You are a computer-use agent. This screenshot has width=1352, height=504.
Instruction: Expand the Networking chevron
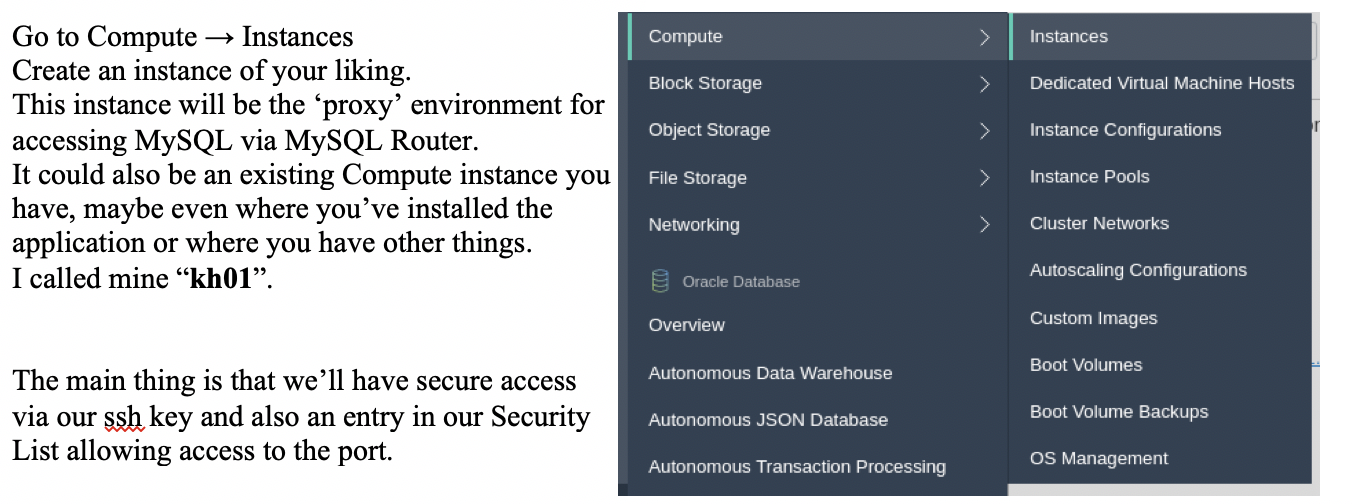[985, 225]
